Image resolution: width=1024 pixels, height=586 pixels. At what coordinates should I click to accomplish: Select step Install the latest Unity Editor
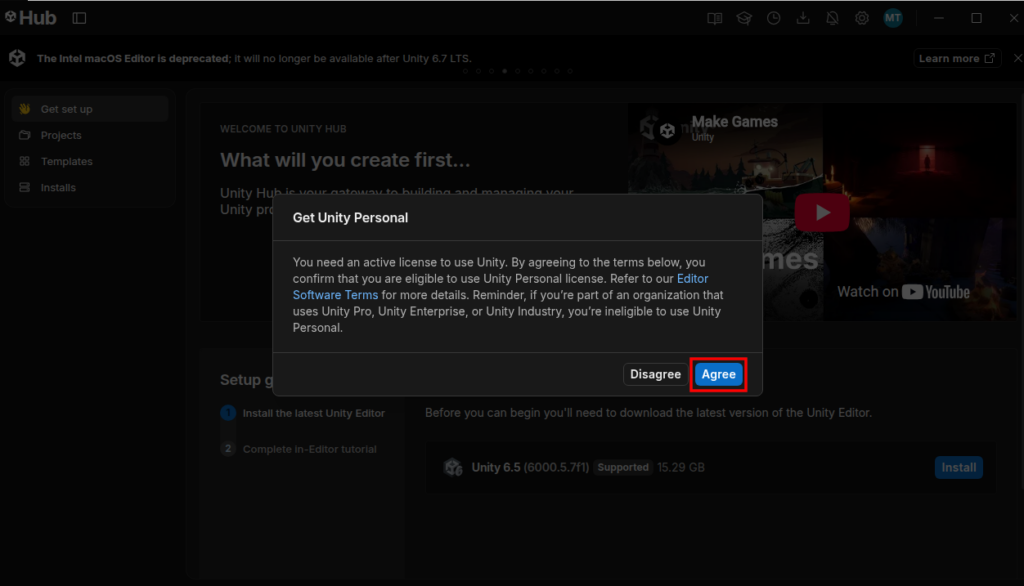point(303,413)
